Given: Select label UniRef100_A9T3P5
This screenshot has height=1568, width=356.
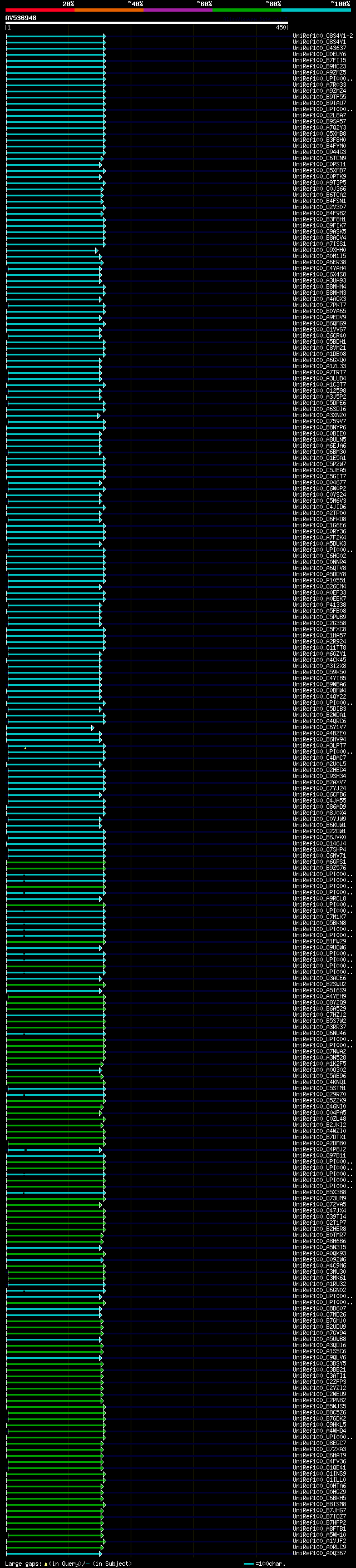Looking at the screenshot, I should click(319, 182).
